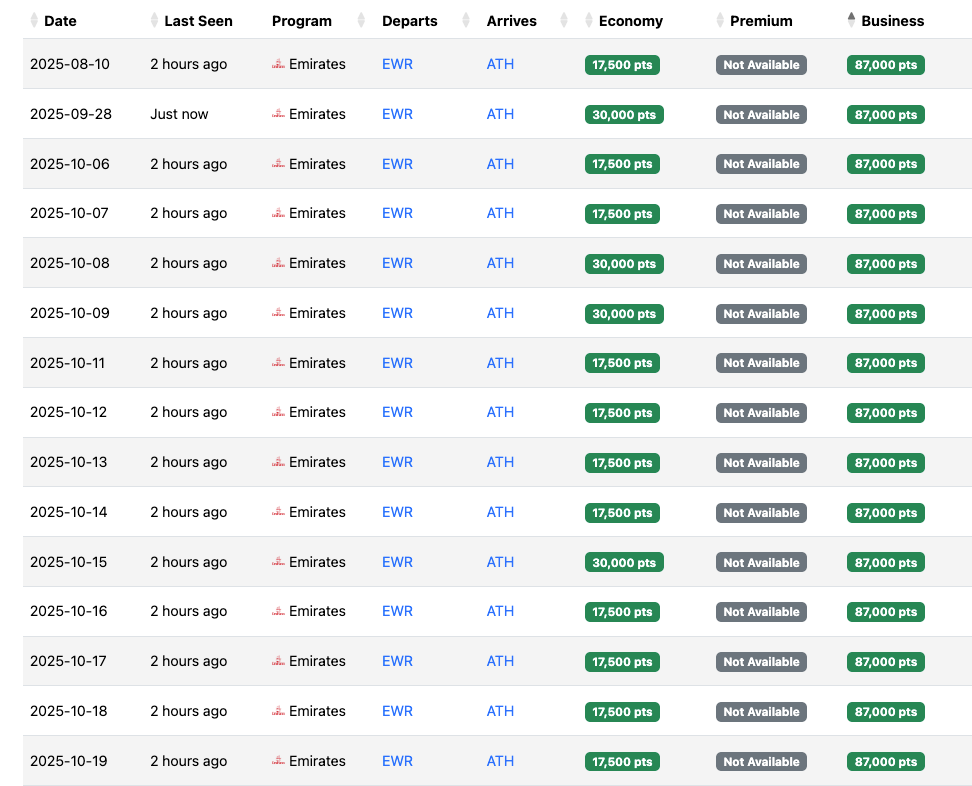The width and height of the screenshot is (972, 786).
Task: Click Premium Not Available badge on 2025-10-16
Action: click(x=761, y=612)
